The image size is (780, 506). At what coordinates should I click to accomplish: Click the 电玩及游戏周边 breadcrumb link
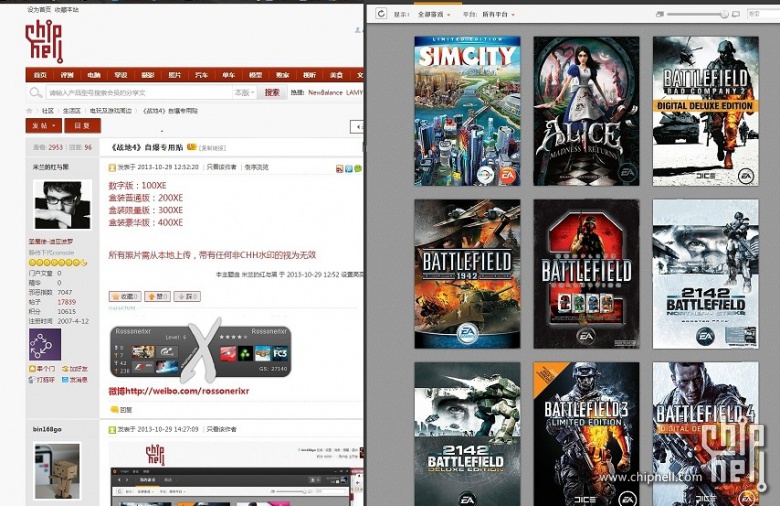110,111
